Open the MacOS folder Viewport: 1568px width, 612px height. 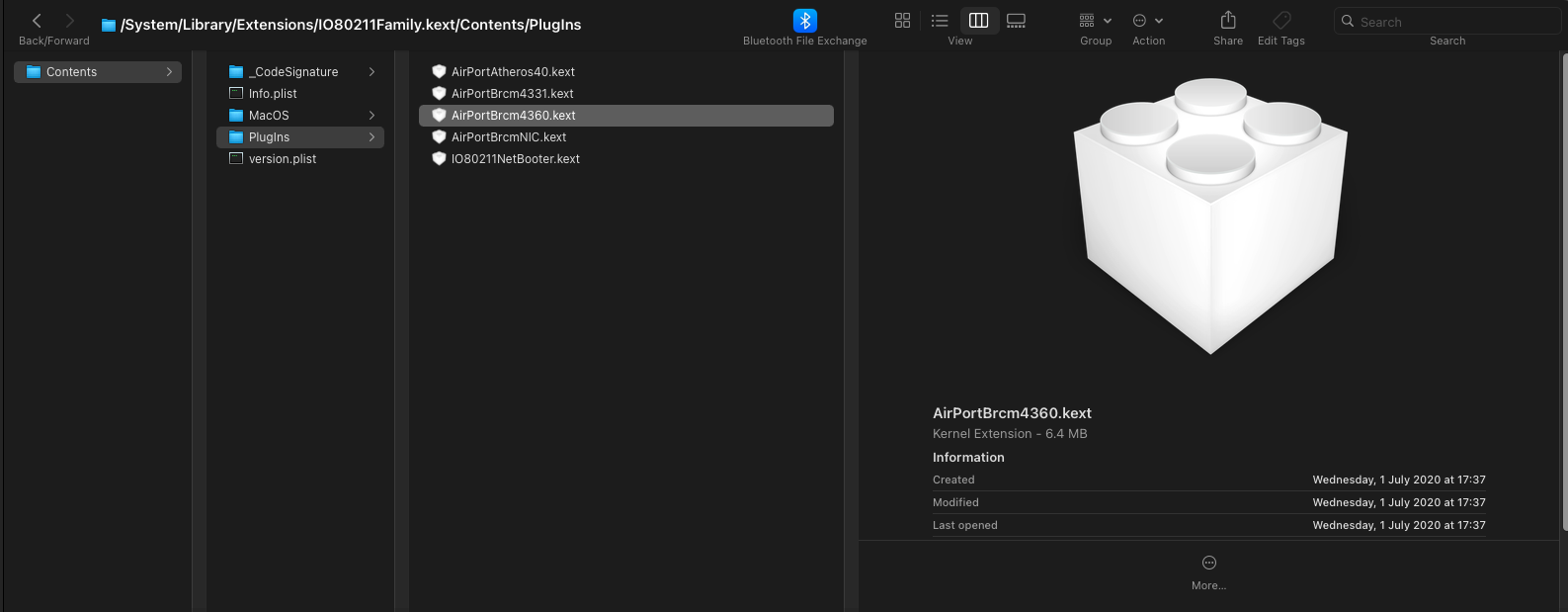coord(269,116)
